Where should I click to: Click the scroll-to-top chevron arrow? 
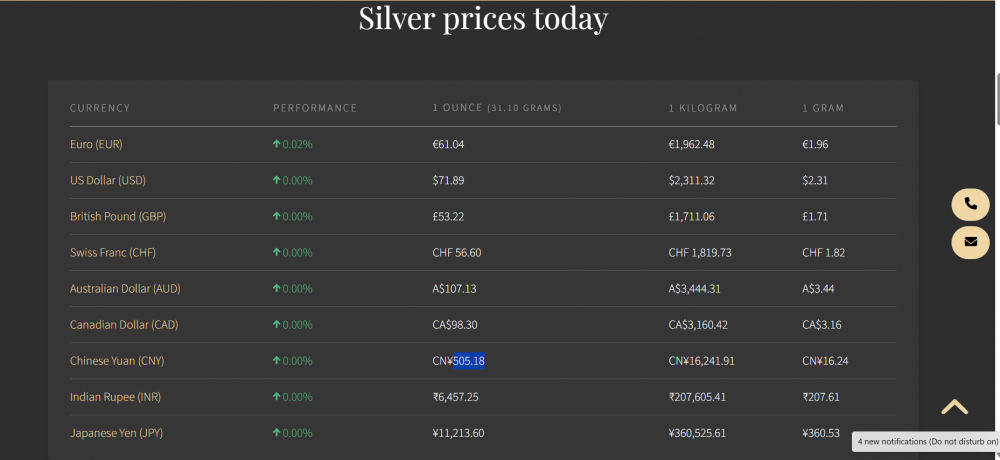[x=954, y=407]
